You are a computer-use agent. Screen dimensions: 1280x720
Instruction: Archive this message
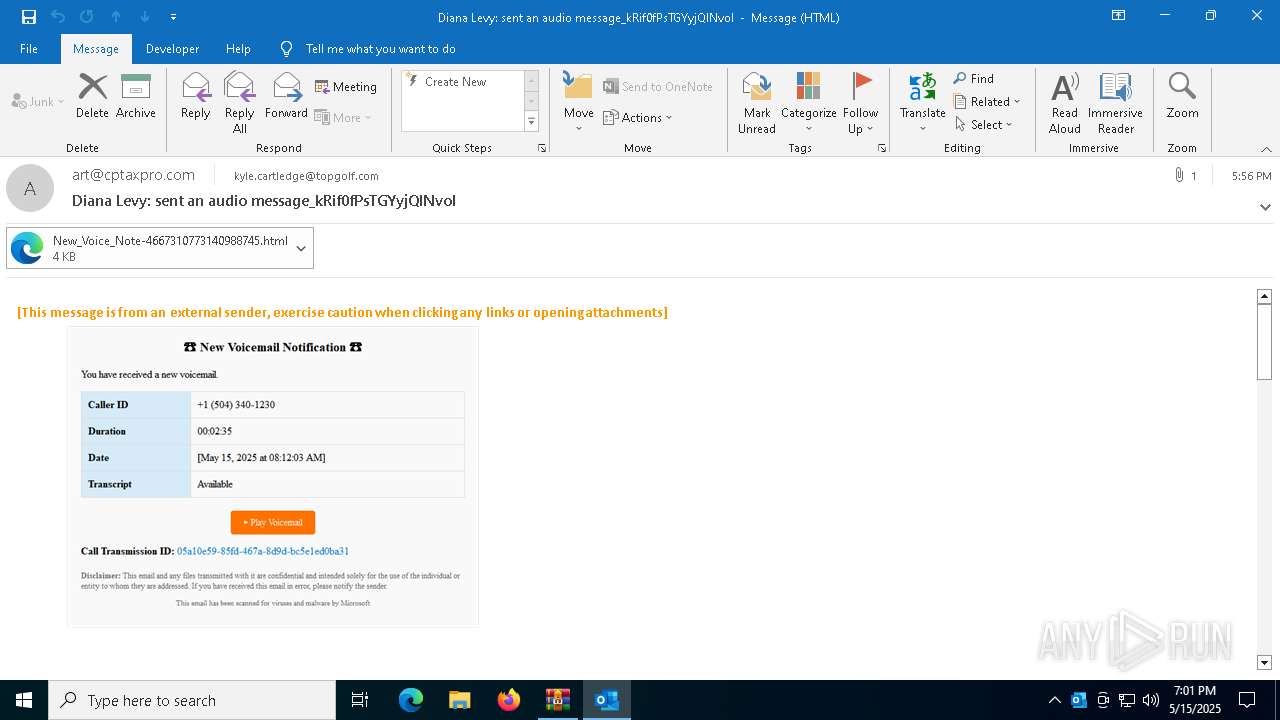136,96
